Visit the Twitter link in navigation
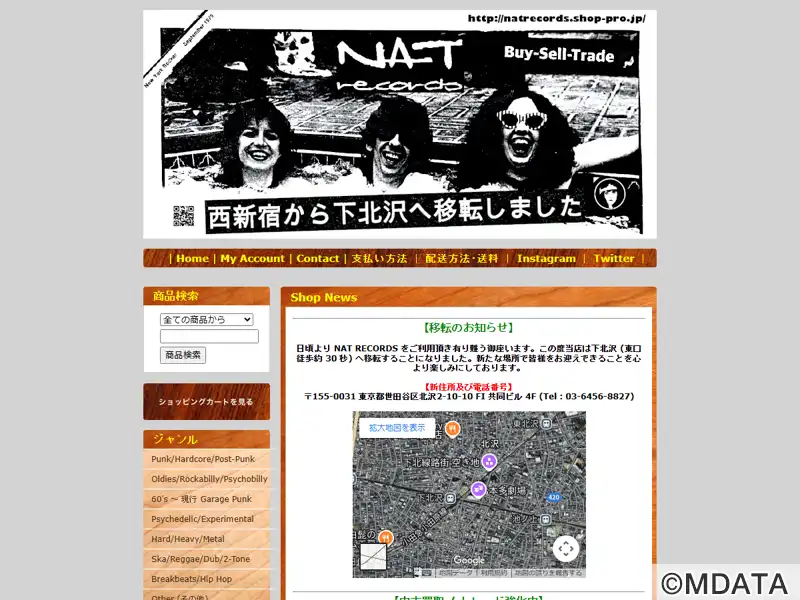800x600 pixels. click(614, 258)
